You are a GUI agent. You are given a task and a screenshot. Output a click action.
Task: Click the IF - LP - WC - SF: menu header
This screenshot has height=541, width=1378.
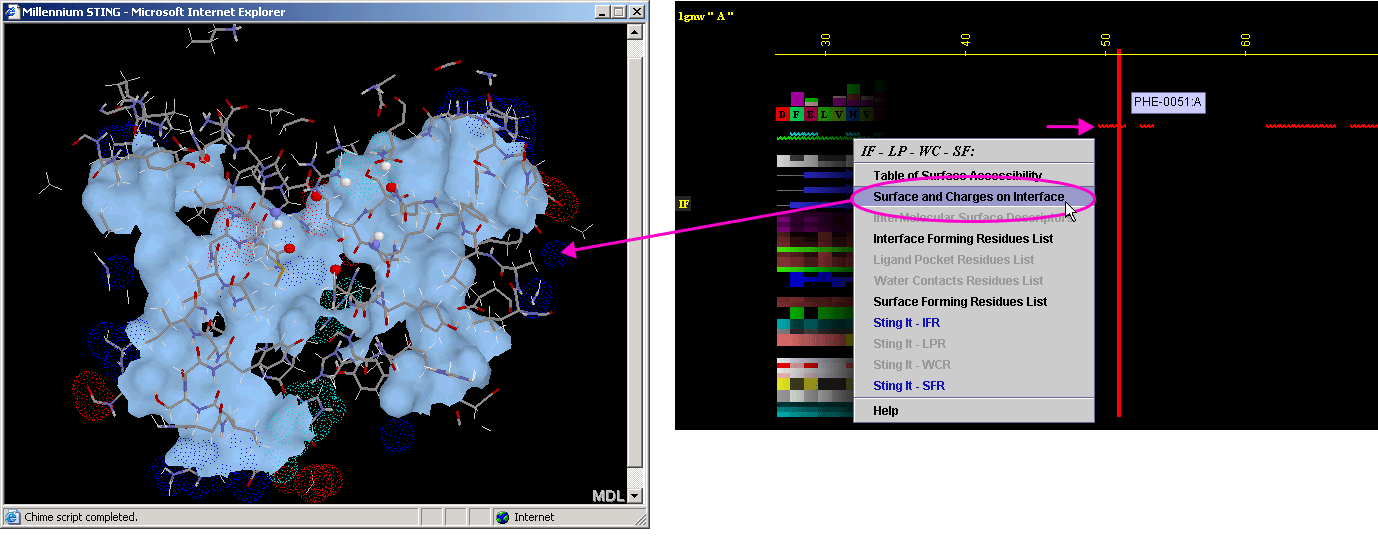click(x=918, y=151)
